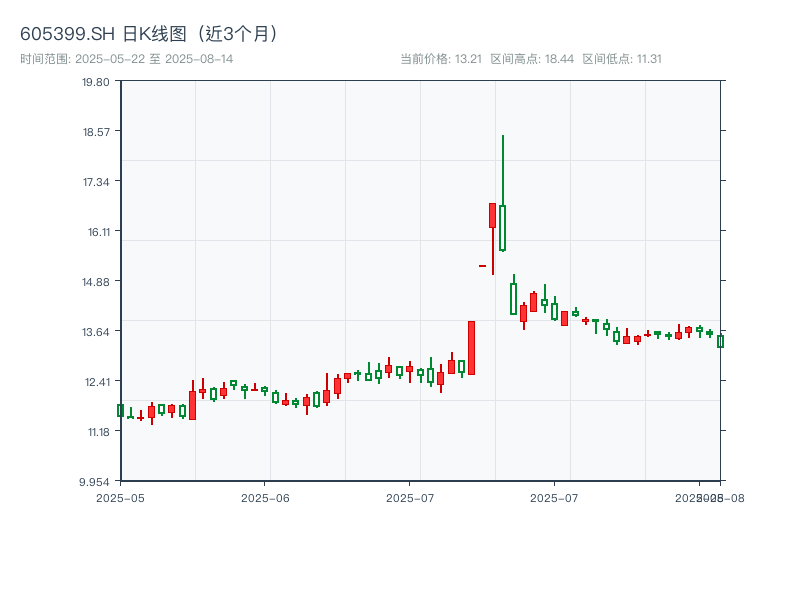
Task: Click x-axis label 2025-06
Action: click(265, 498)
